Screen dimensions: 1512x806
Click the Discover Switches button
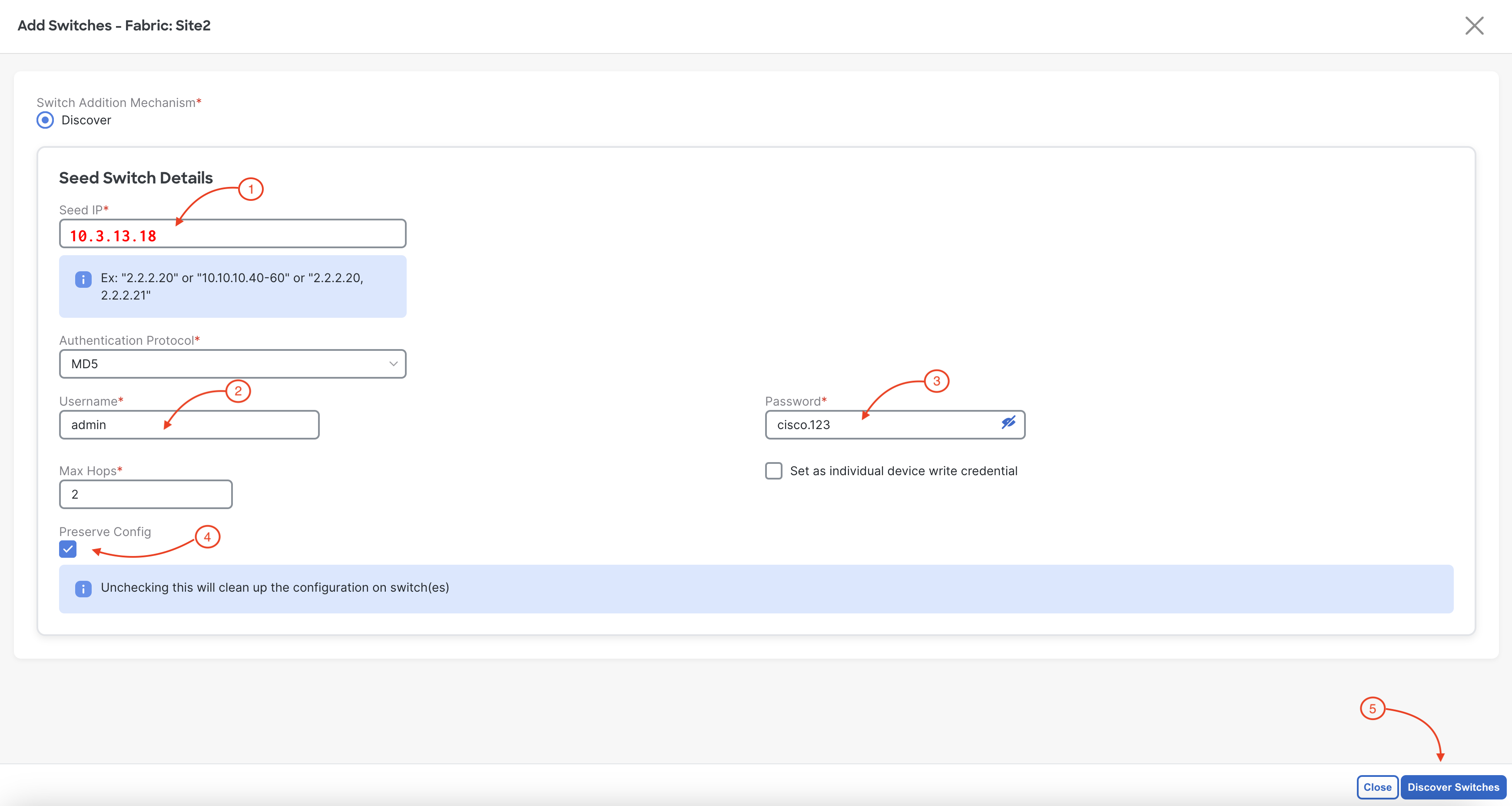point(1453,787)
